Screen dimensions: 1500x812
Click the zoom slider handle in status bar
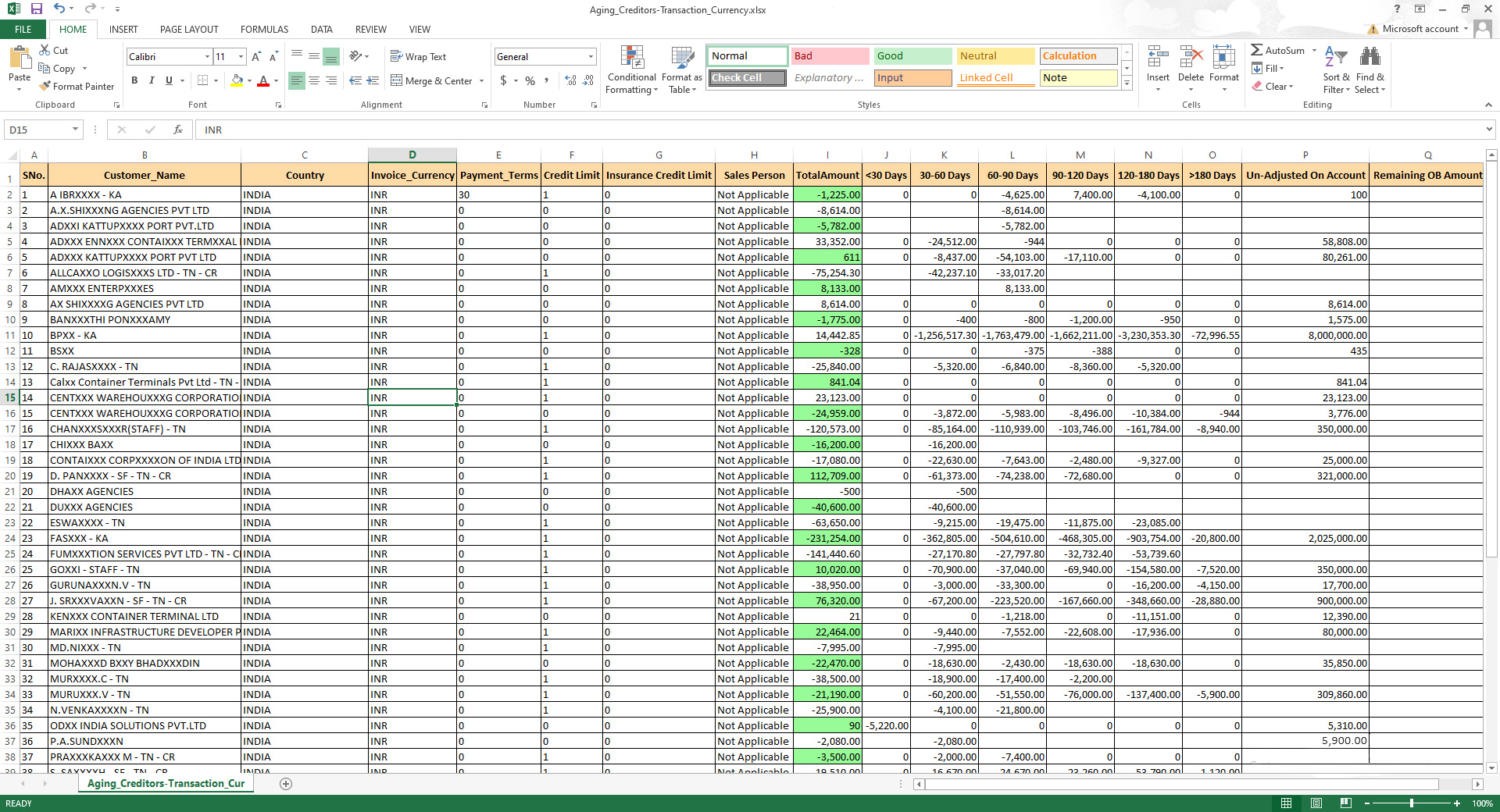[x=1411, y=803]
